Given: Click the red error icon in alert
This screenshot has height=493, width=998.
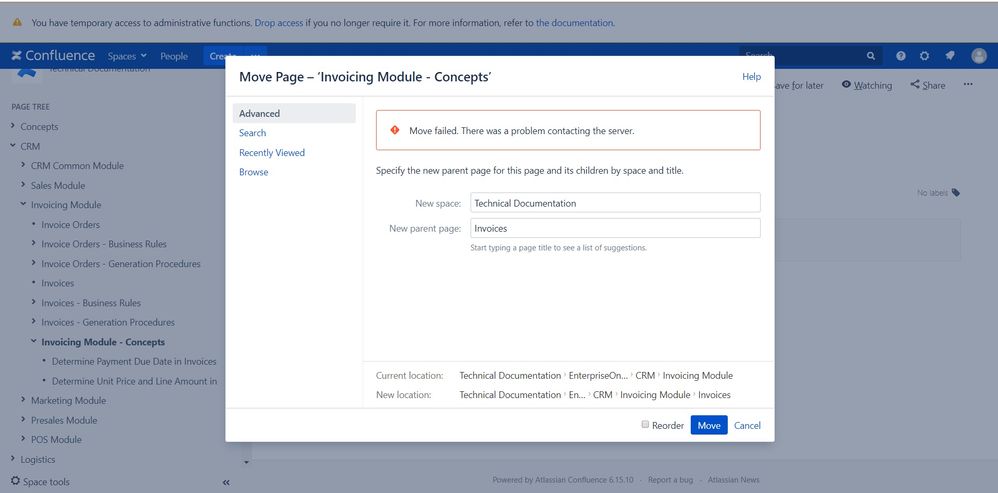Looking at the screenshot, I should point(395,130).
